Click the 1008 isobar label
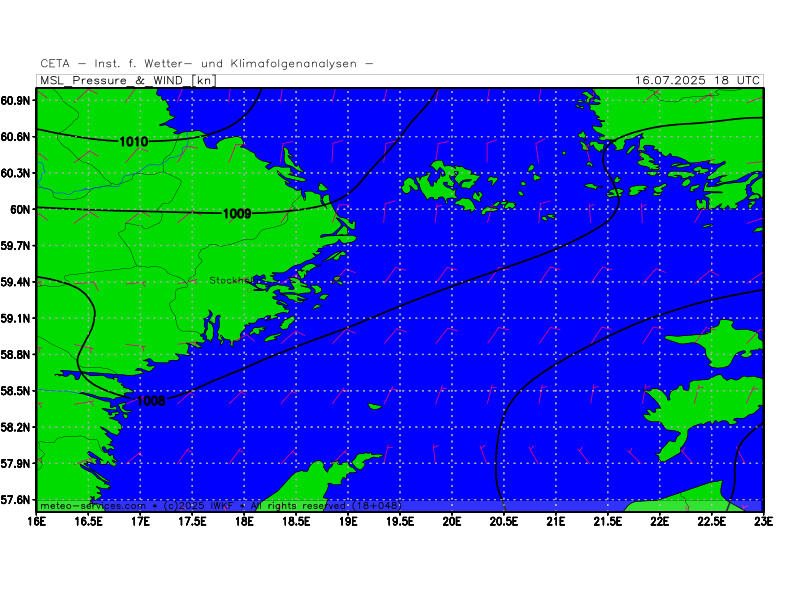The height and width of the screenshot is (600, 800). point(151,401)
